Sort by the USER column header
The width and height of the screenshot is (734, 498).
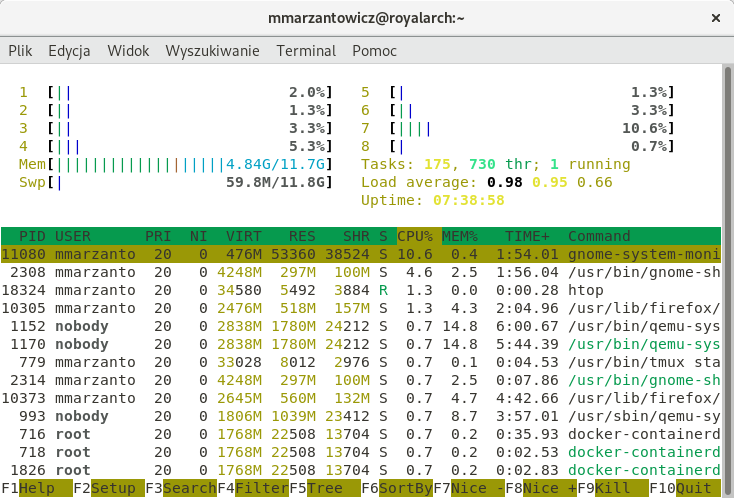tap(73, 236)
